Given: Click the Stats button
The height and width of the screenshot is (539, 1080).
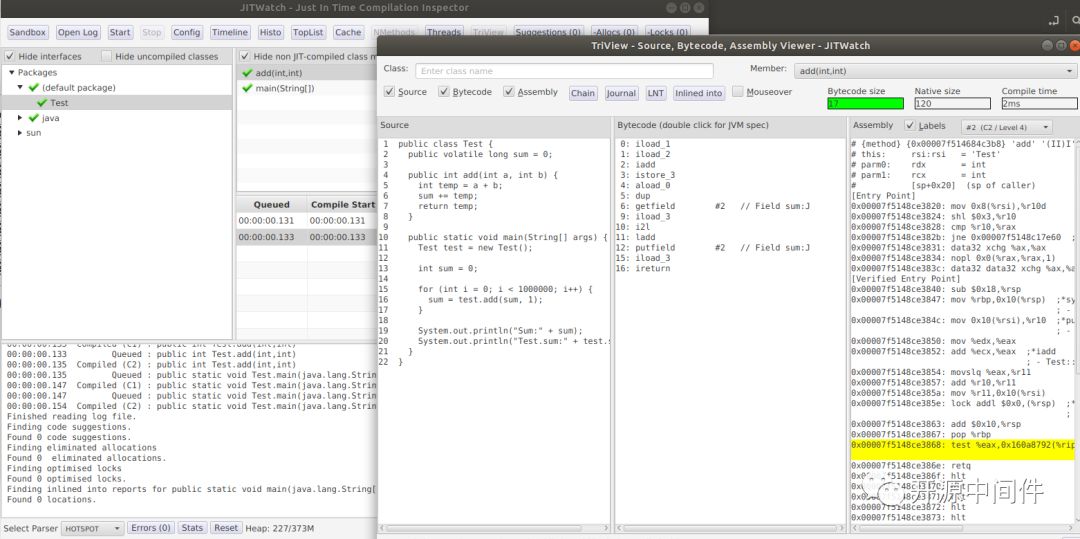Looking at the screenshot, I should click(191, 528).
